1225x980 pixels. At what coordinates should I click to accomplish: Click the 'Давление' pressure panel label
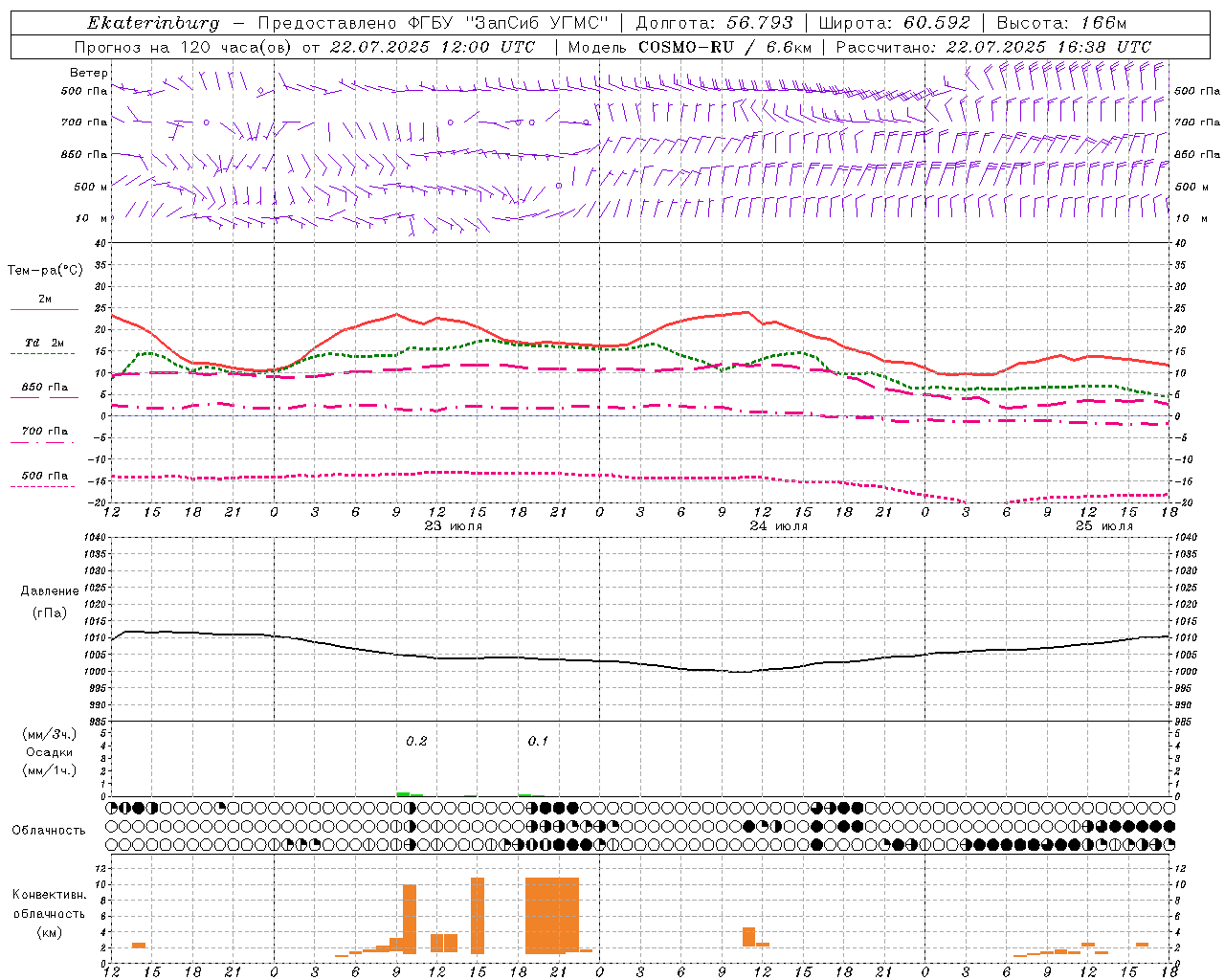click(x=50, y=591)
